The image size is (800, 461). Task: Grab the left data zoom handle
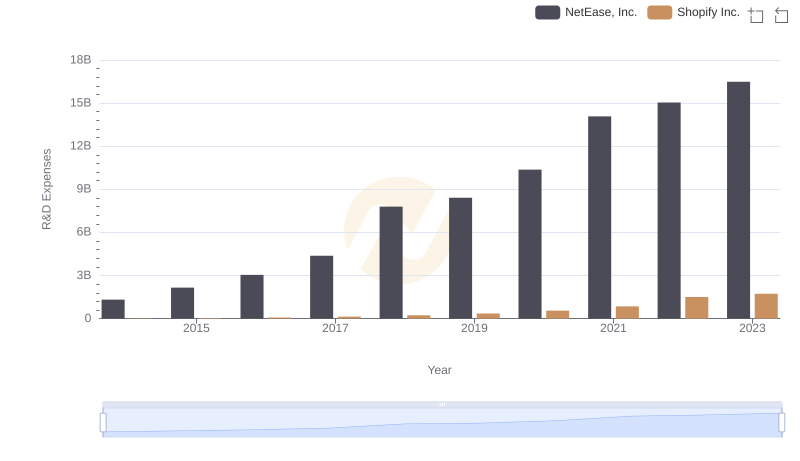(x=103, y=423)
